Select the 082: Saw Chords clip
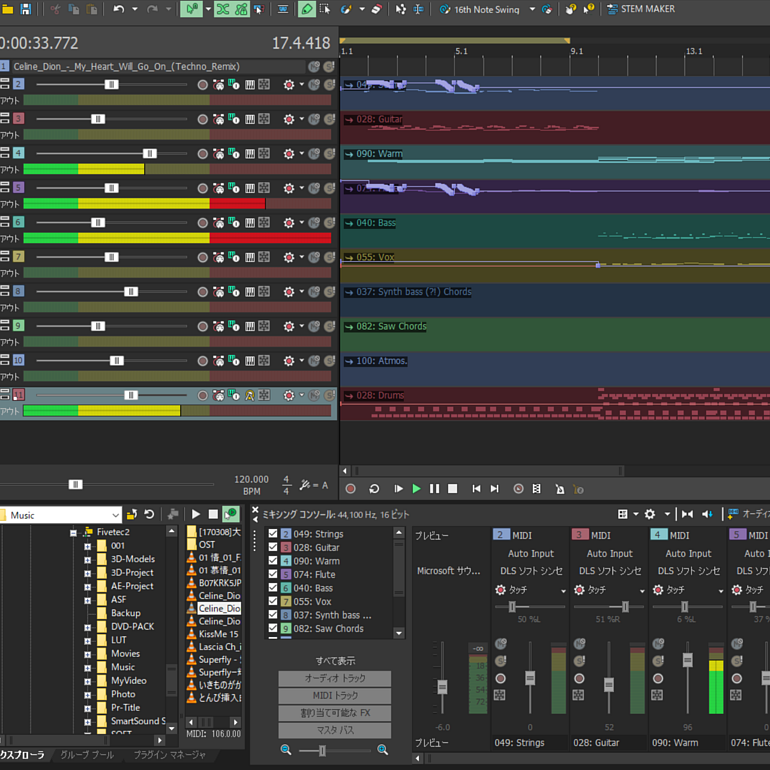Viewport: 770px width, 770px height. coord(555,334)
